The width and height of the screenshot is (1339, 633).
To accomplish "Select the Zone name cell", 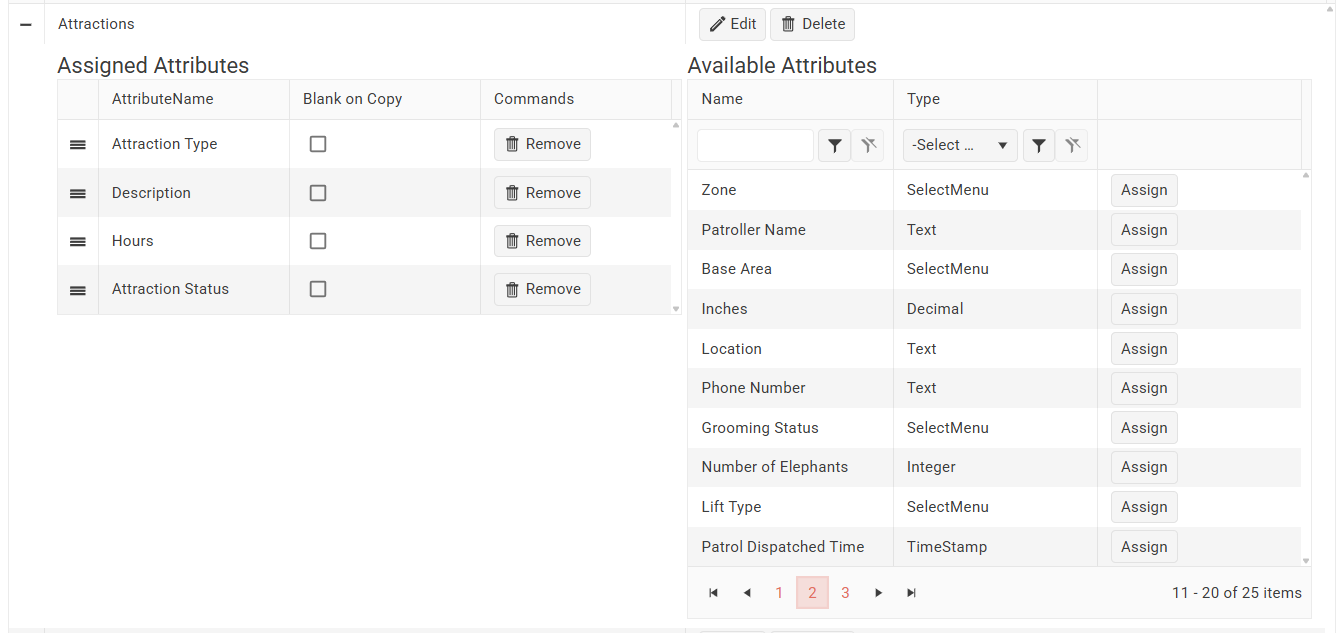I will (x=790, y=190).
